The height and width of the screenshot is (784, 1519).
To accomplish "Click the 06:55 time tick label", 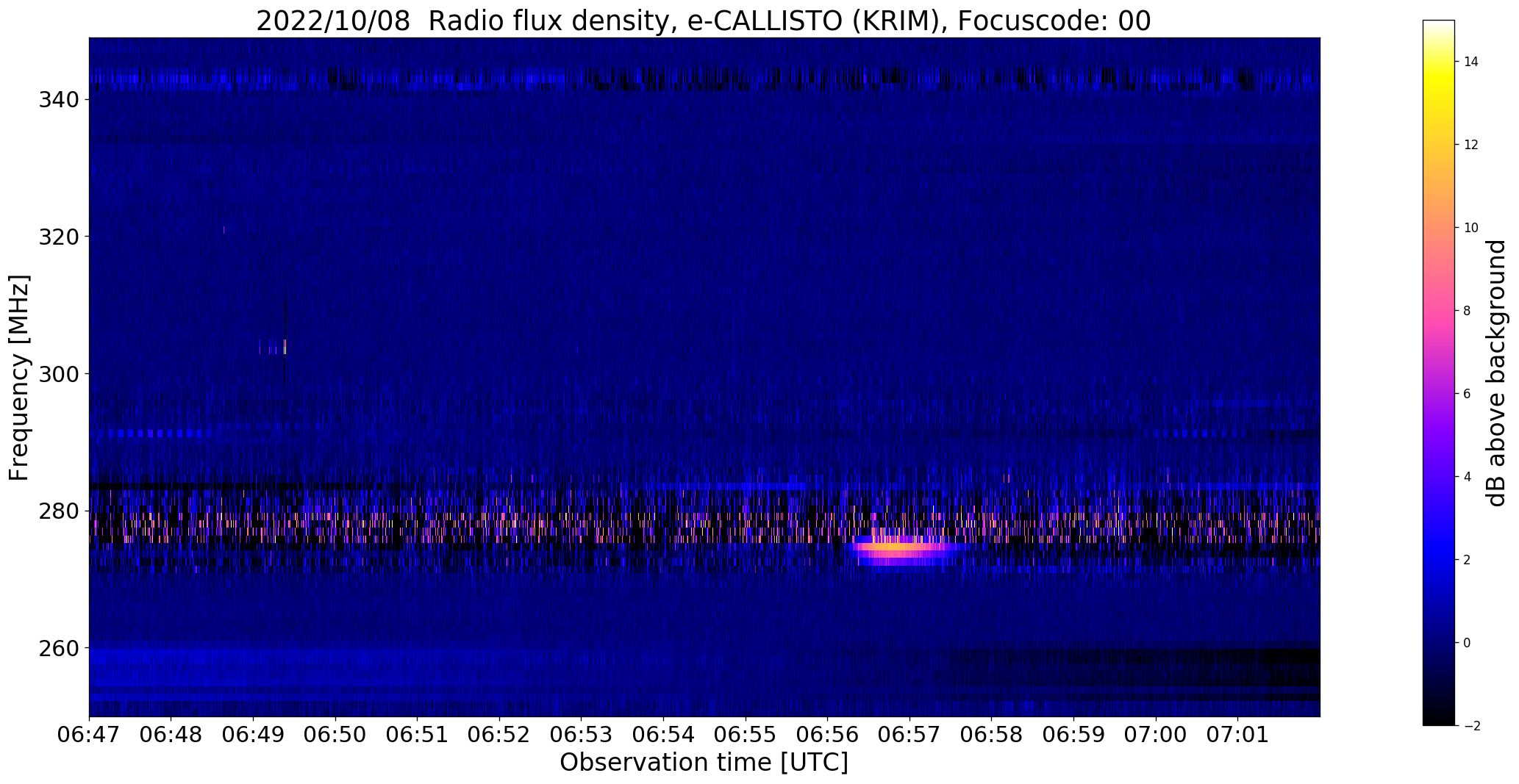I will 746,736.
